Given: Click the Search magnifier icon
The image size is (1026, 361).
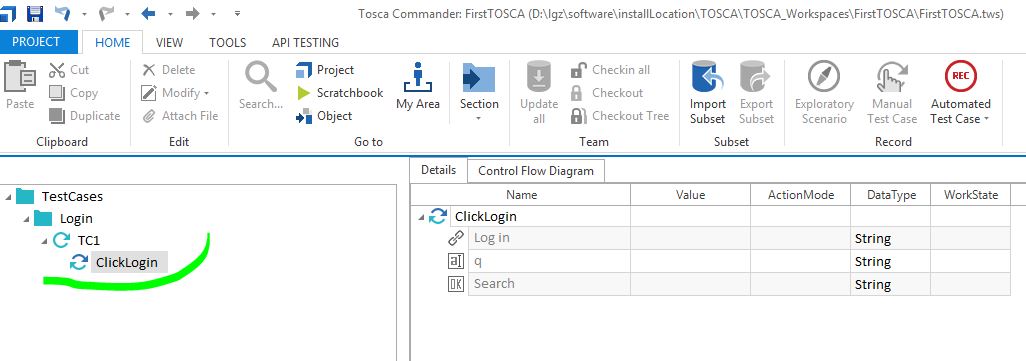Looking at the screenshot, I should tap(260, 77).
